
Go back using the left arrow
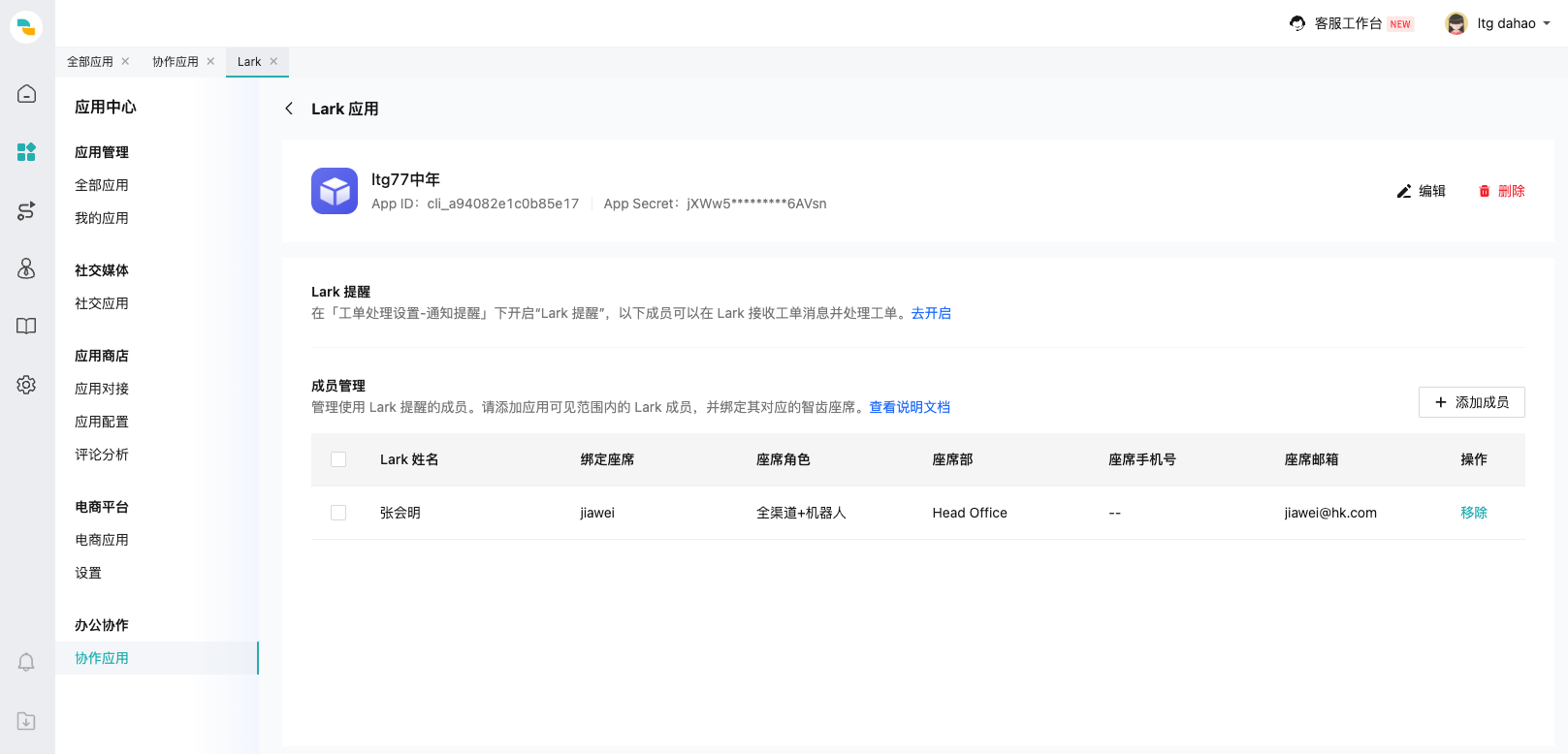(x=289, y=109)
